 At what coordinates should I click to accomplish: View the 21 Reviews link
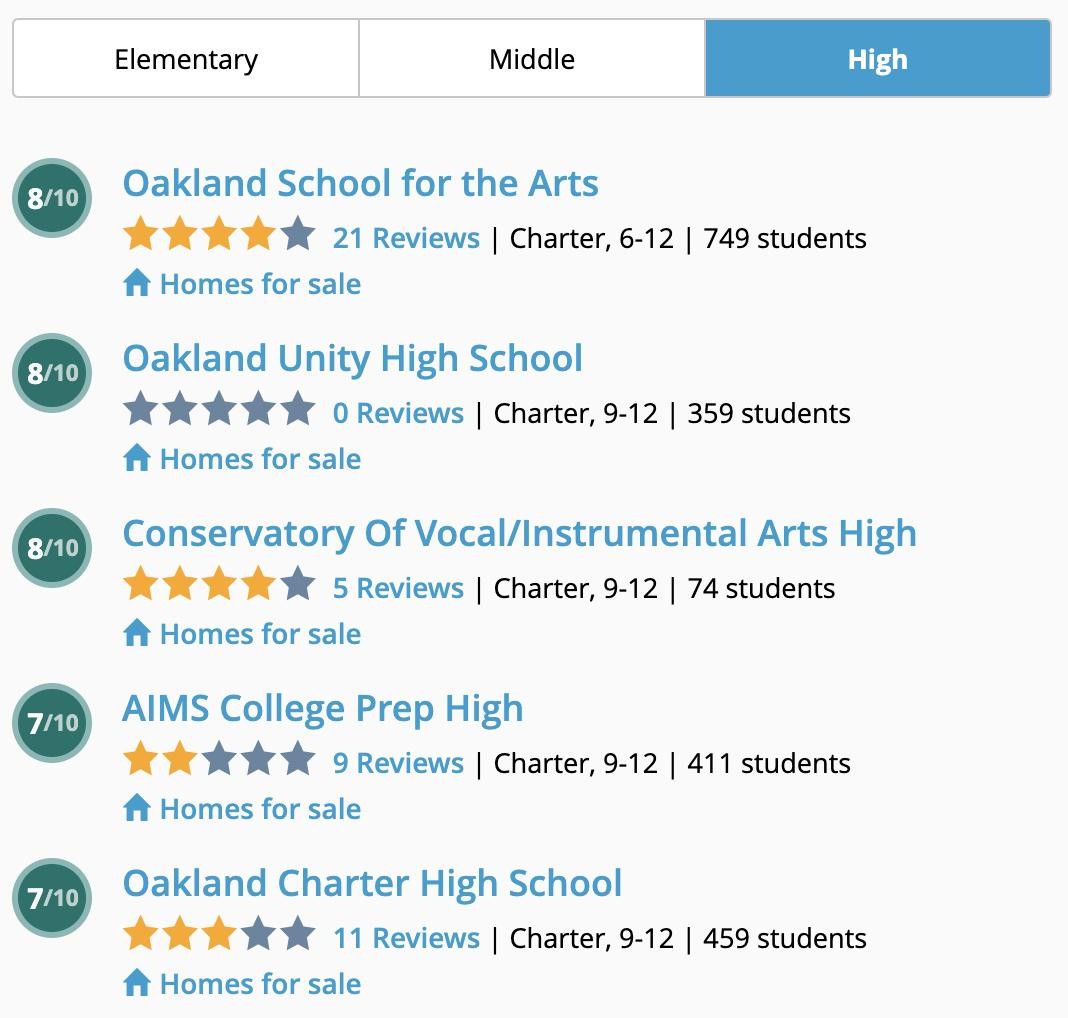coord(406,239)
